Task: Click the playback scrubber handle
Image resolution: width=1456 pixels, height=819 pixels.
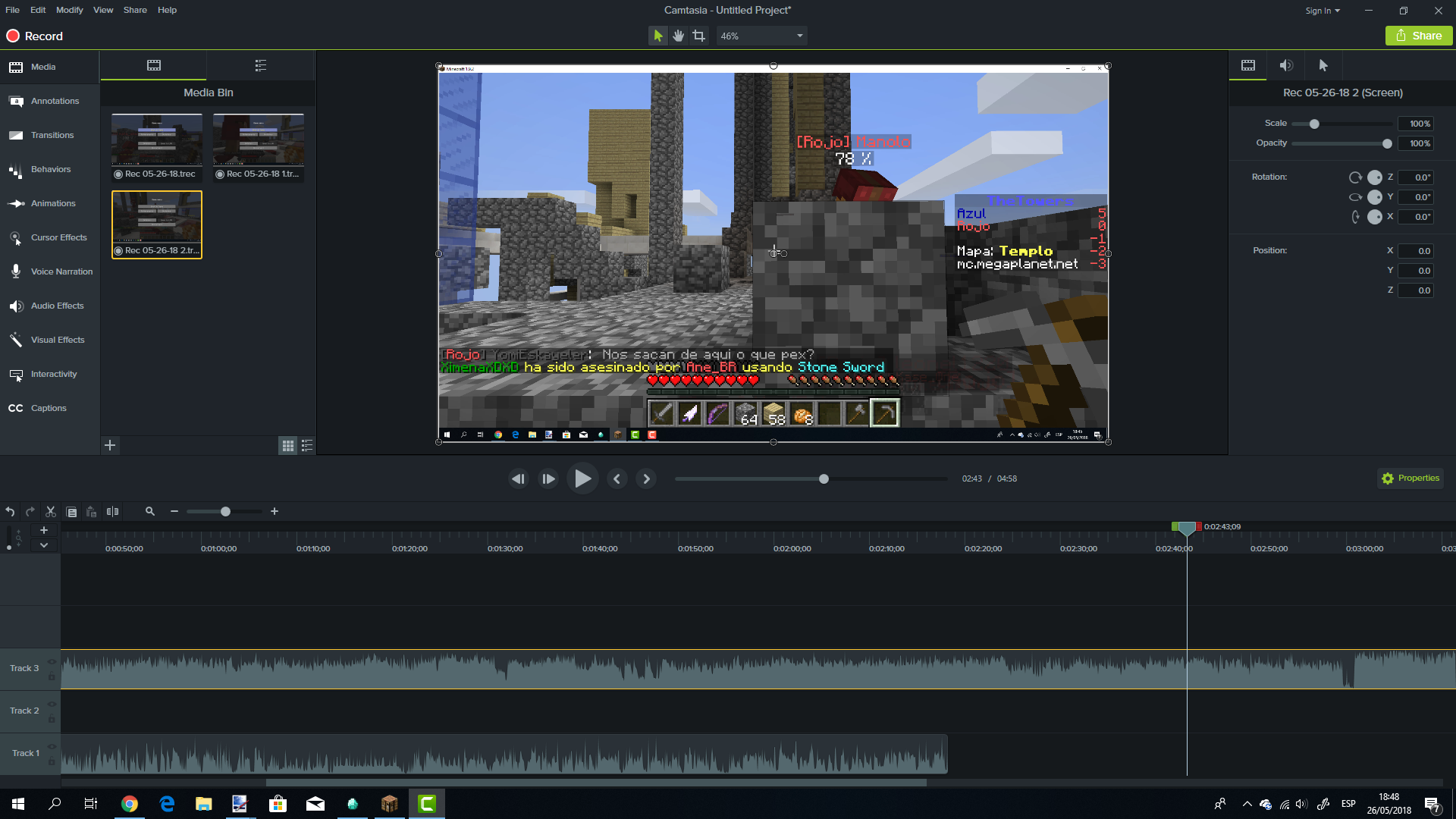Action: pyautogui.click(x=824, y=479)
